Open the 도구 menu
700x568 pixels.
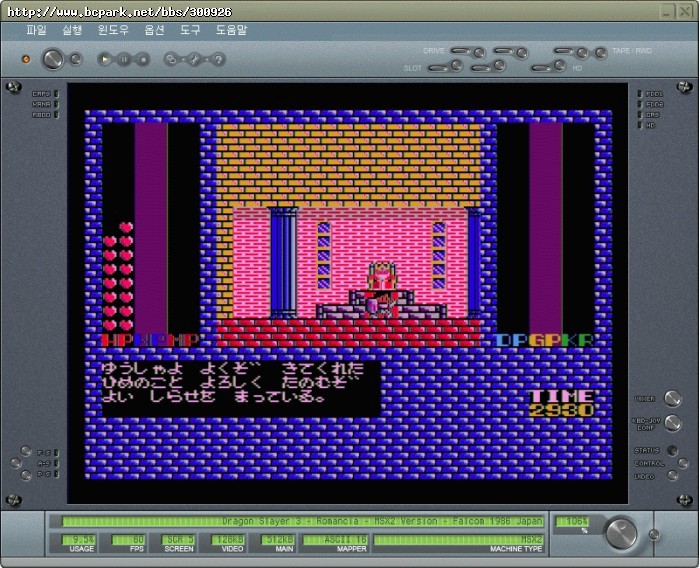[x=190, y=30]
